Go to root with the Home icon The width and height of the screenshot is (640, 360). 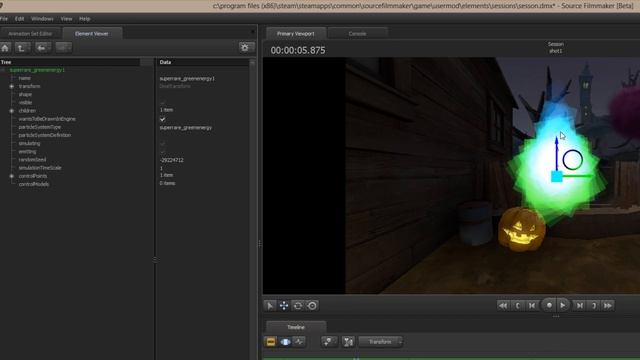[5, 48]
